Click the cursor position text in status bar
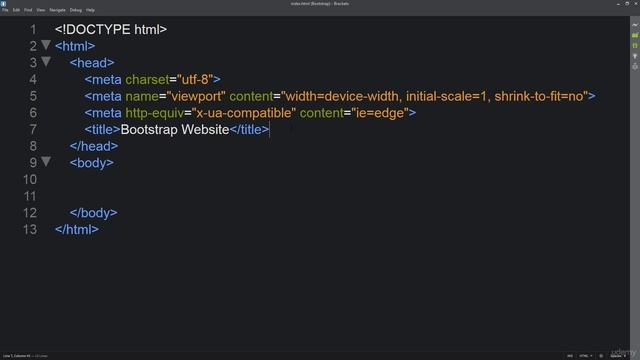The width and height of the screenshot is (640, 360). click(x=17, y=356)
